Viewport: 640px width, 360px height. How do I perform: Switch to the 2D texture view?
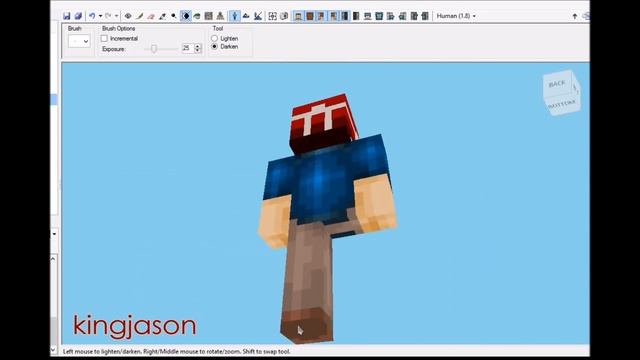246,16
